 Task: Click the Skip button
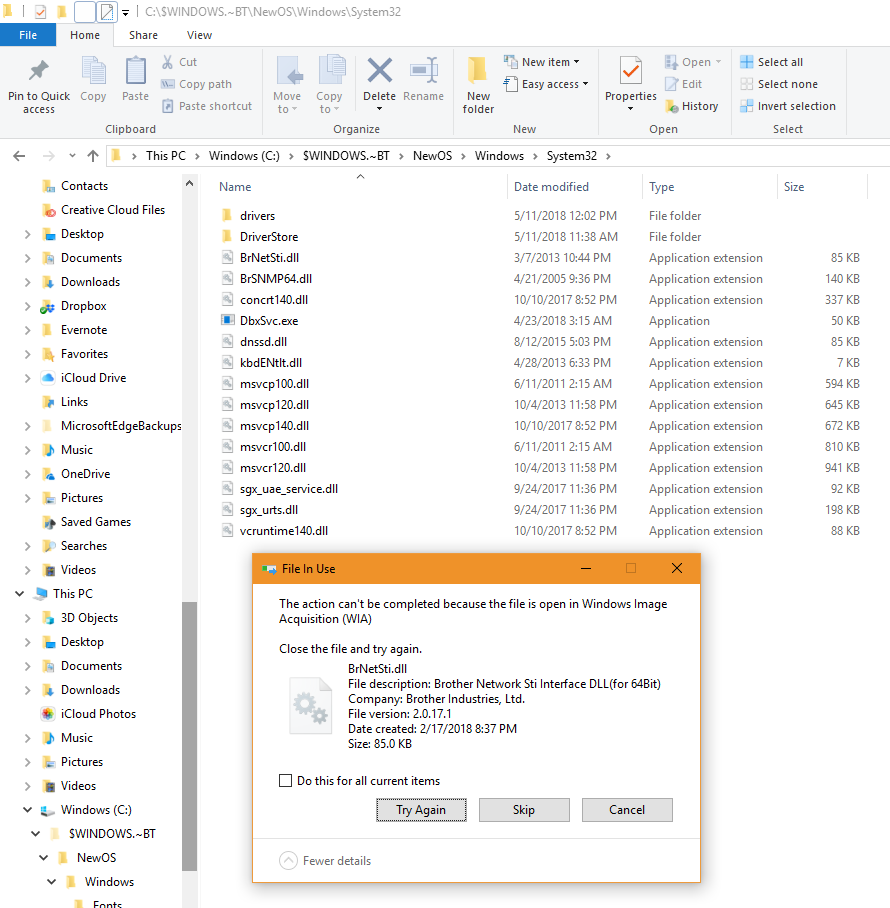(x=524, y=810)
